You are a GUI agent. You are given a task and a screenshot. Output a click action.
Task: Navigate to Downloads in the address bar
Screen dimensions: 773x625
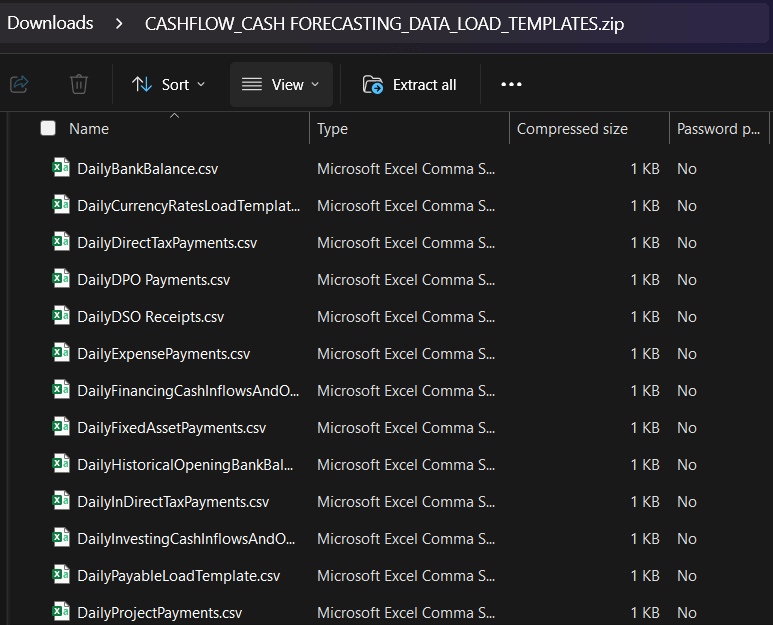50,23
